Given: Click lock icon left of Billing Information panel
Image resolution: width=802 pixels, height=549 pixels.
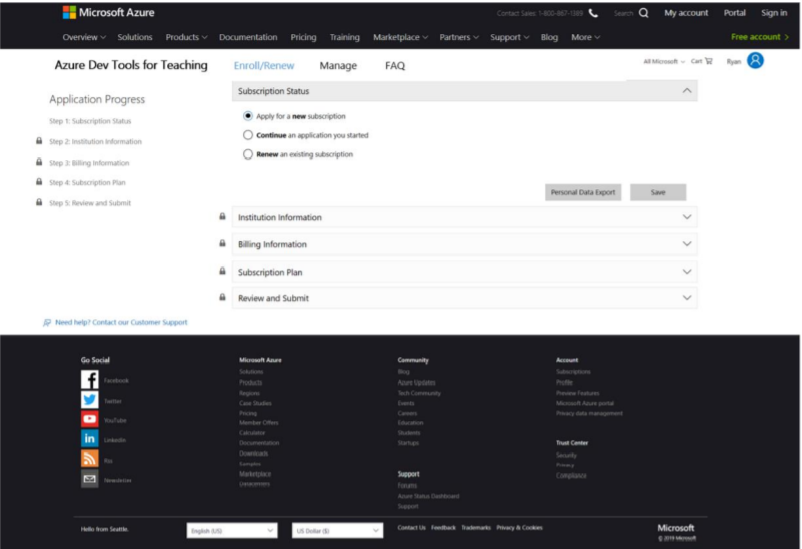Looking at the screenshot, I should [x=222, y=243].
